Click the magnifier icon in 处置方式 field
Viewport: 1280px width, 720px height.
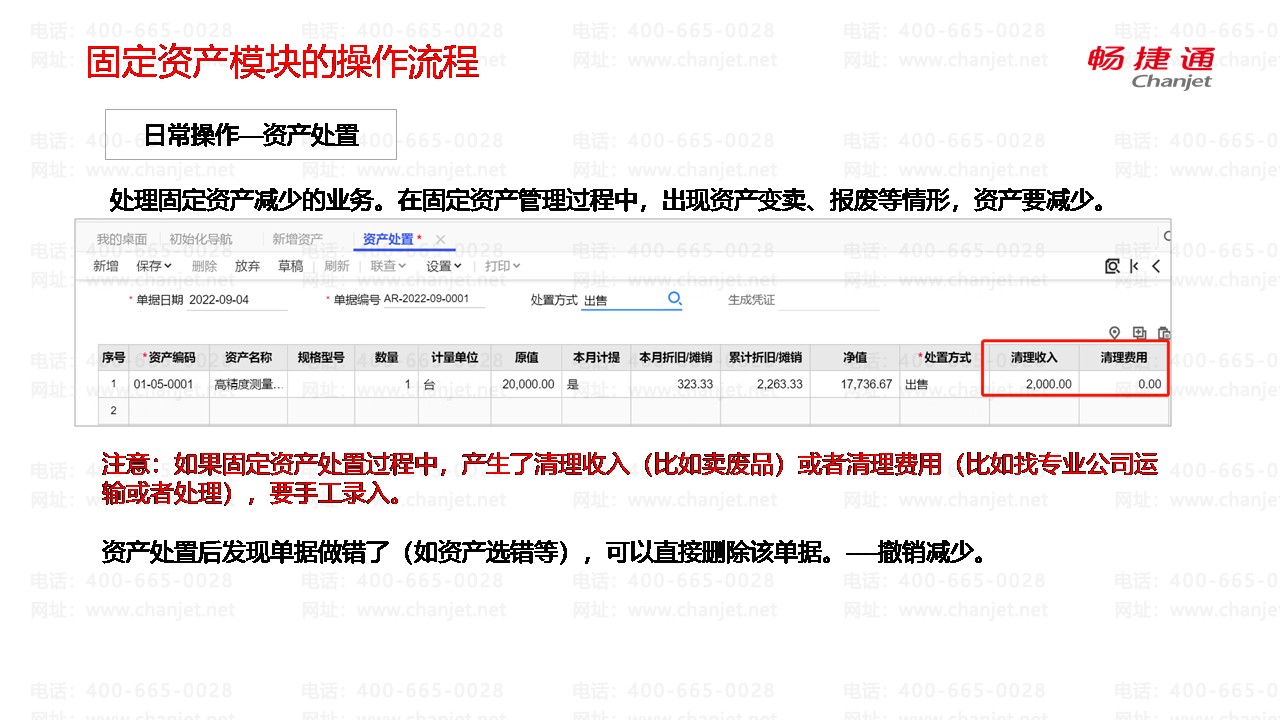point(675,298)
